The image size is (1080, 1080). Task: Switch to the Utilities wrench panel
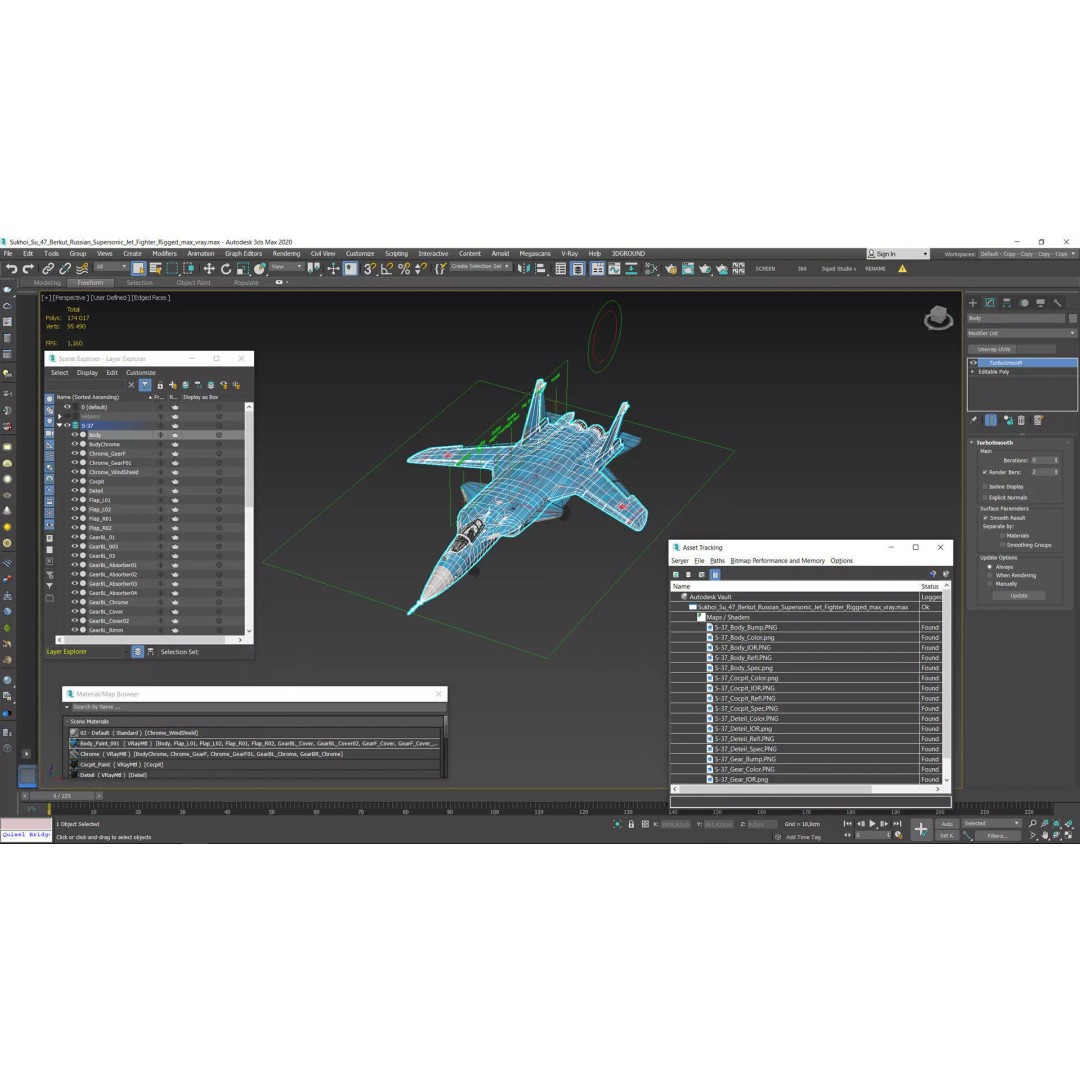tap(1057, 303)
